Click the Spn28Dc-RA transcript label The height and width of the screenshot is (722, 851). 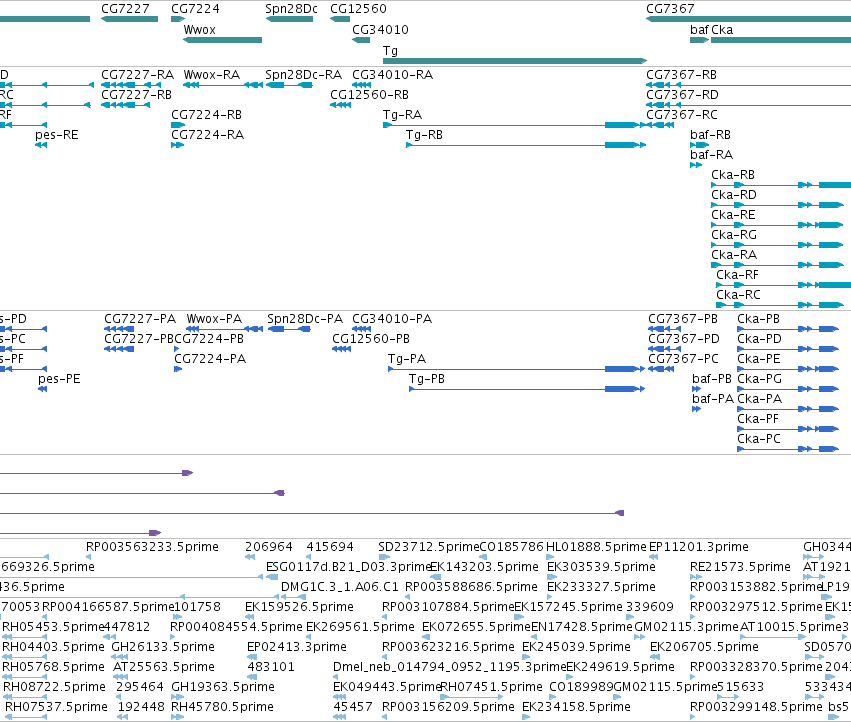click(x=304, y=75)
